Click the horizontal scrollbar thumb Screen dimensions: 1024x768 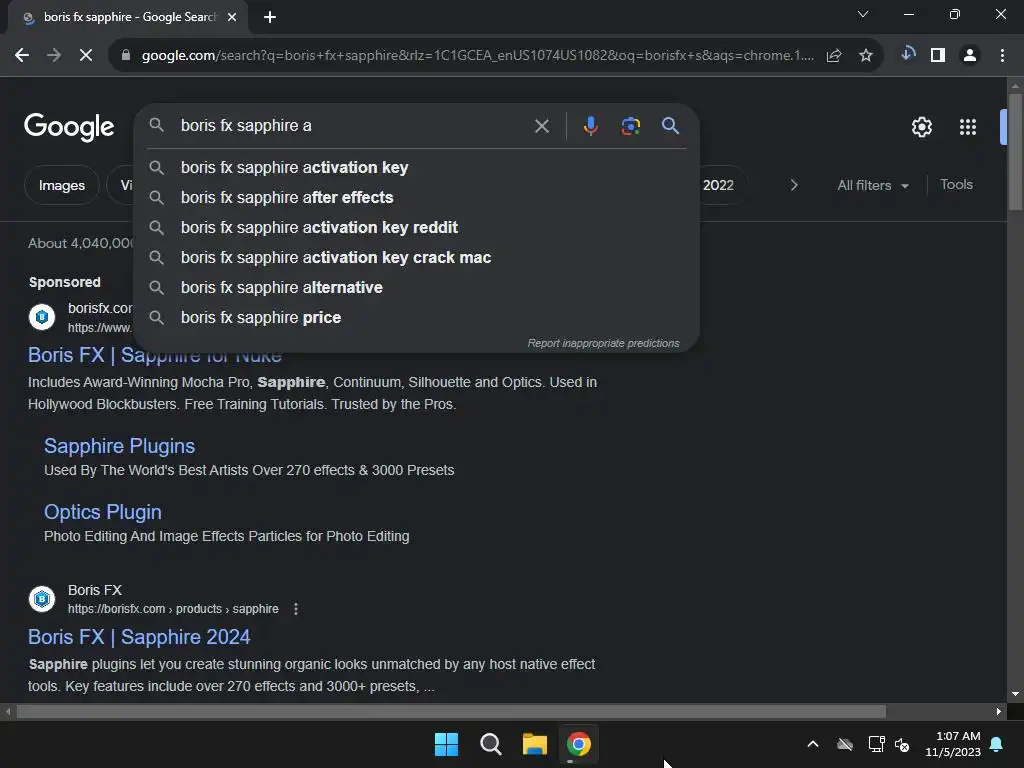451,711
